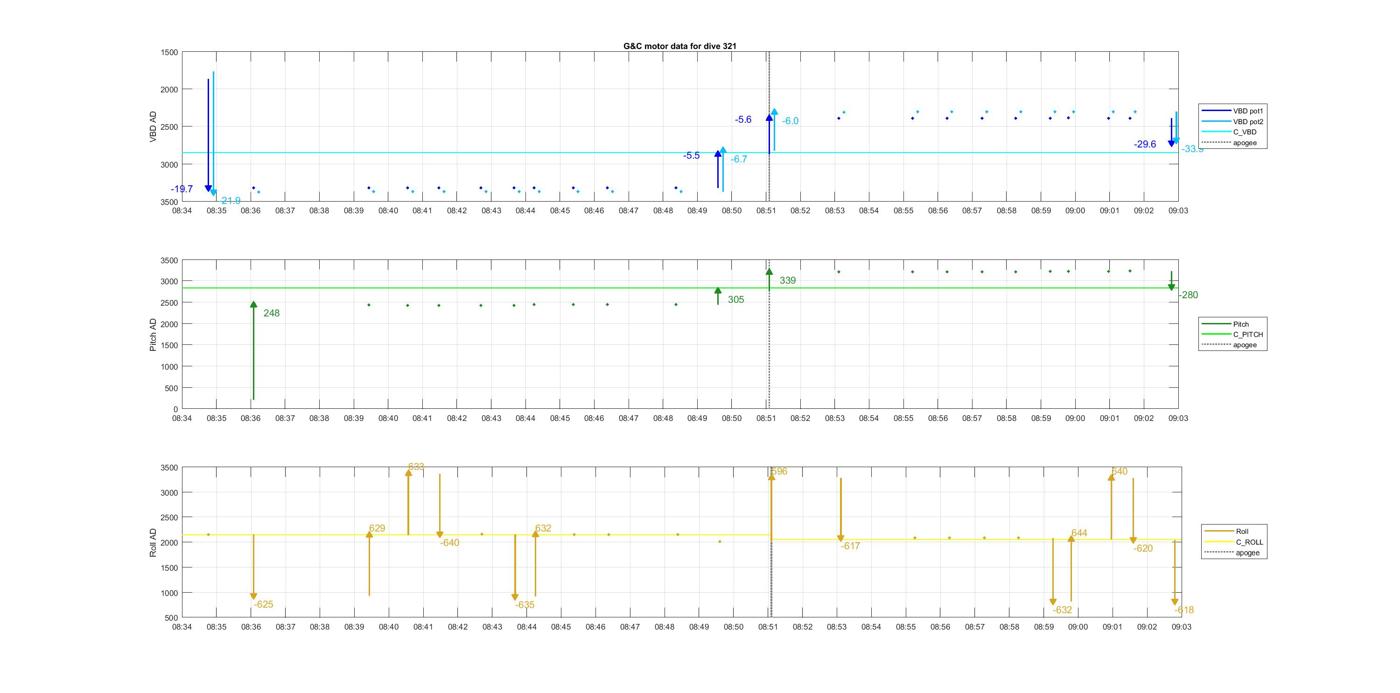
Task: Click the '339' pitch data label
Action: (788, 281)
